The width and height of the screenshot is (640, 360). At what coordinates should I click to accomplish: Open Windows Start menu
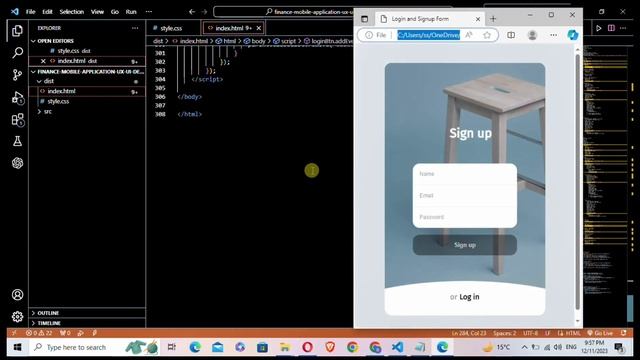(17, 347)
